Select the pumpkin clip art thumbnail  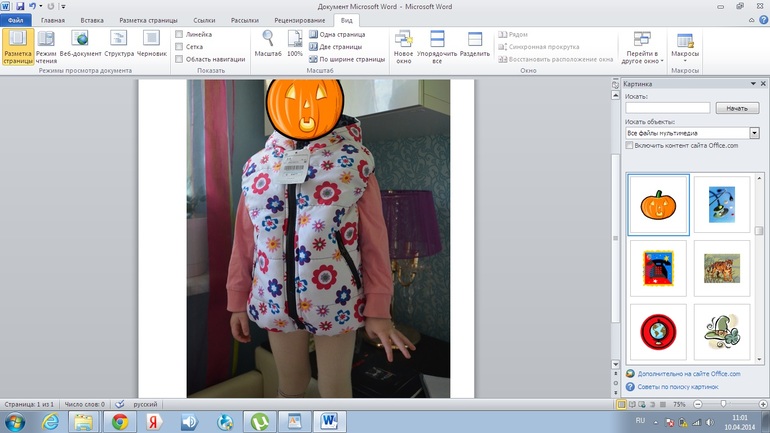658,205
